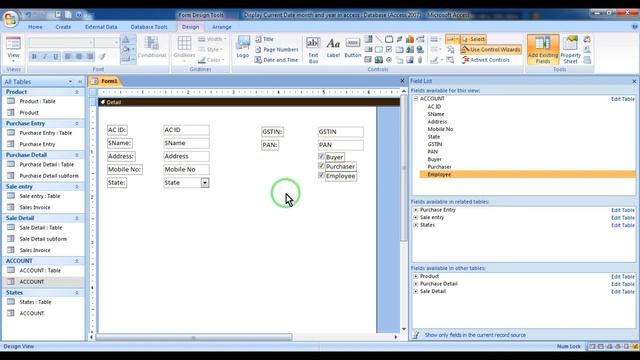Click the Font Color button

tap(126, 39)
